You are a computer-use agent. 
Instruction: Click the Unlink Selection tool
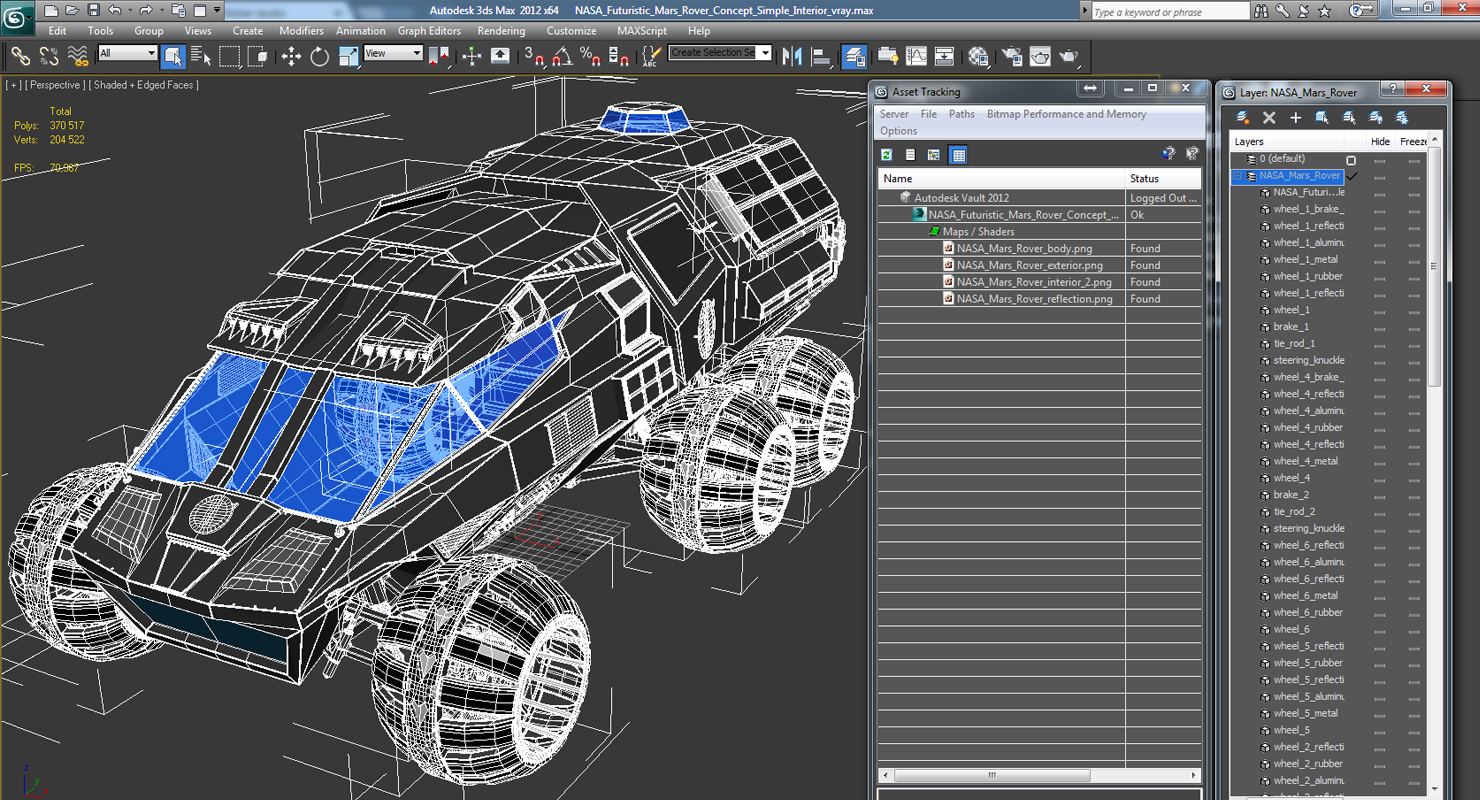(x=48, y=56)
